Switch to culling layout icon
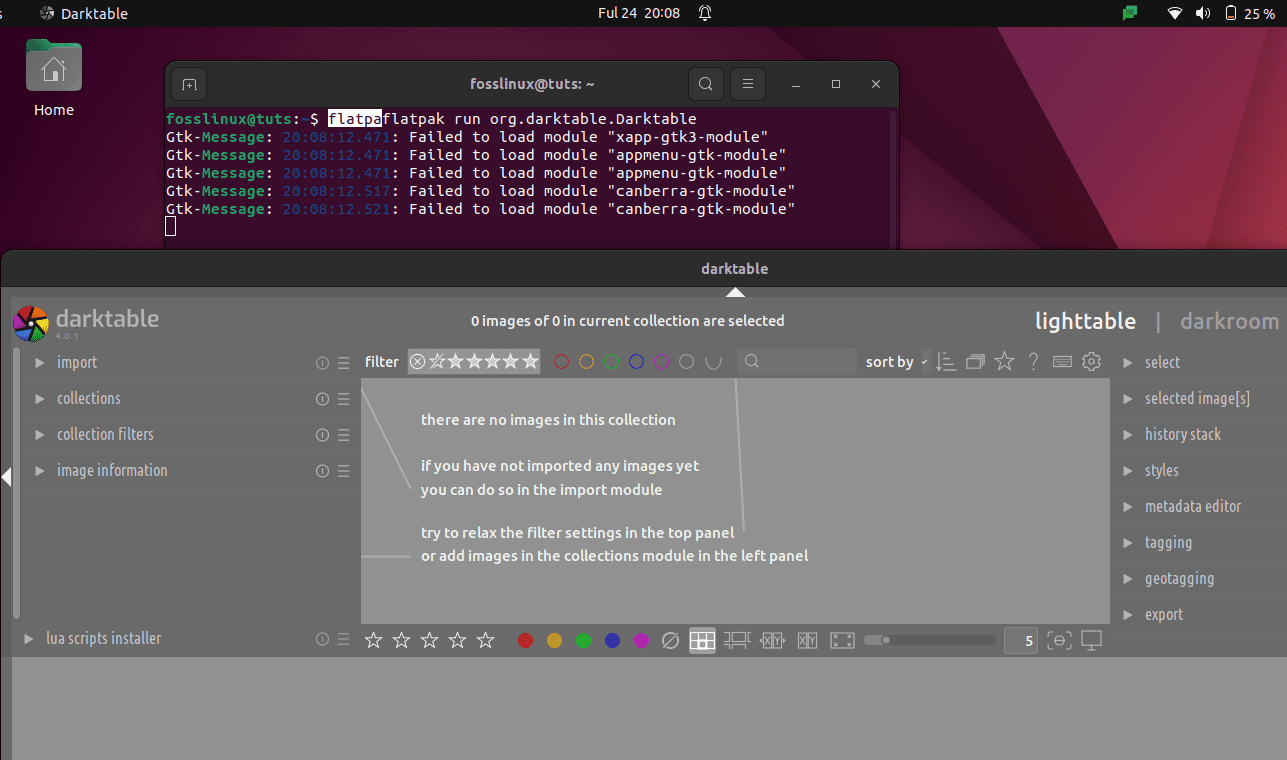 (x=772, y=639)
